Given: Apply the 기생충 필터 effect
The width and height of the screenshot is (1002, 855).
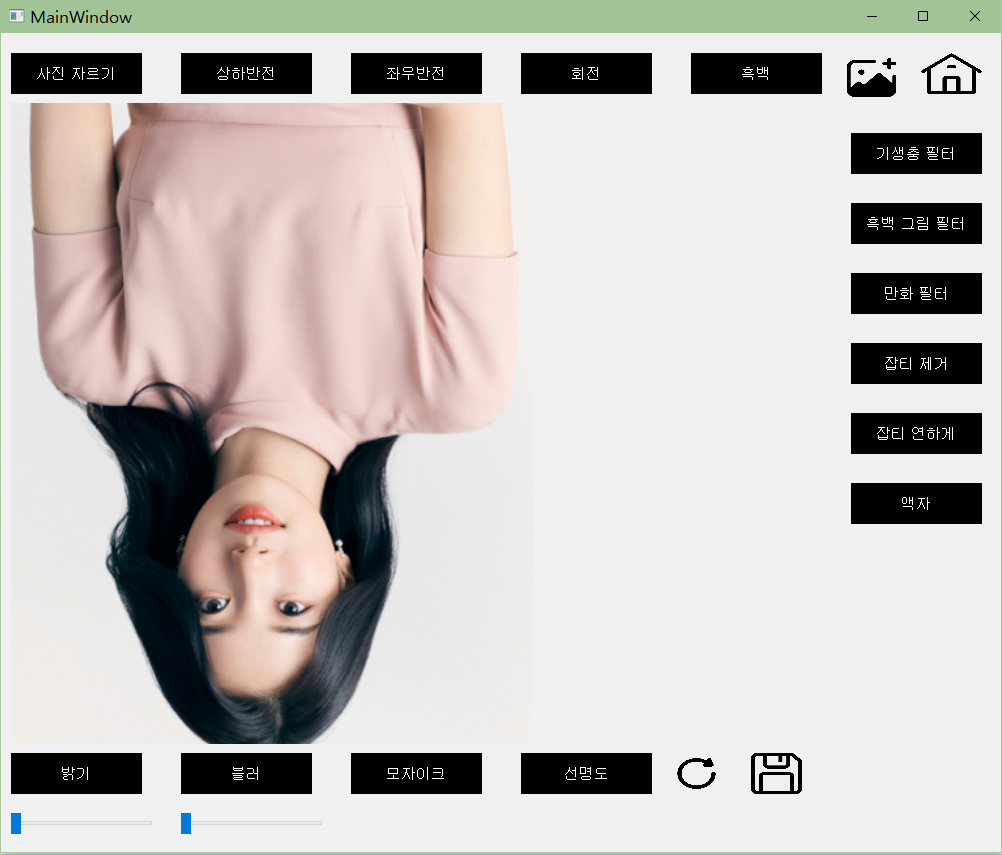Looking at the screenshot, I should click(x=916, y=153).
